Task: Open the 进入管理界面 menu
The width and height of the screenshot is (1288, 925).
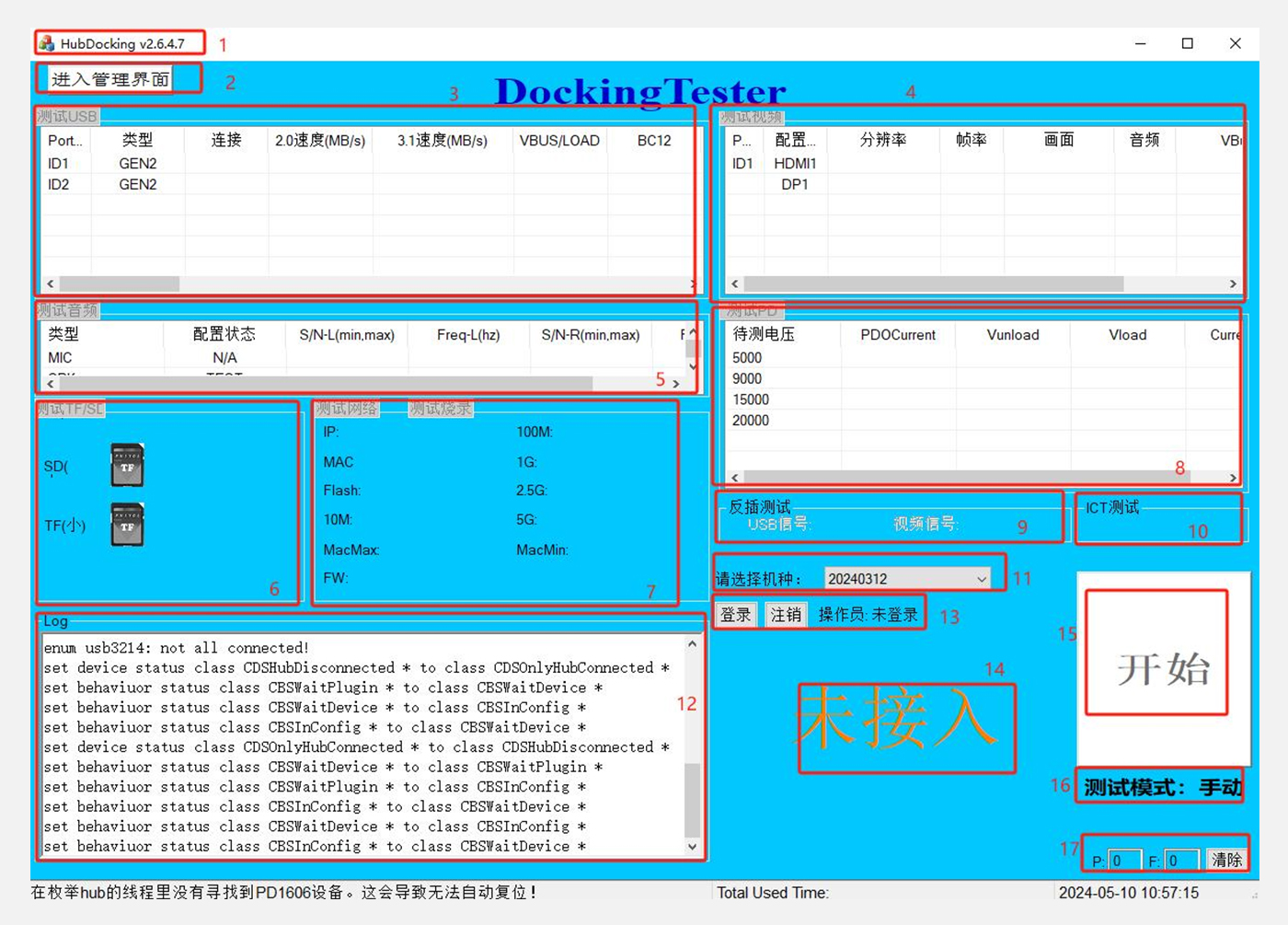Action: click(110, 79)
